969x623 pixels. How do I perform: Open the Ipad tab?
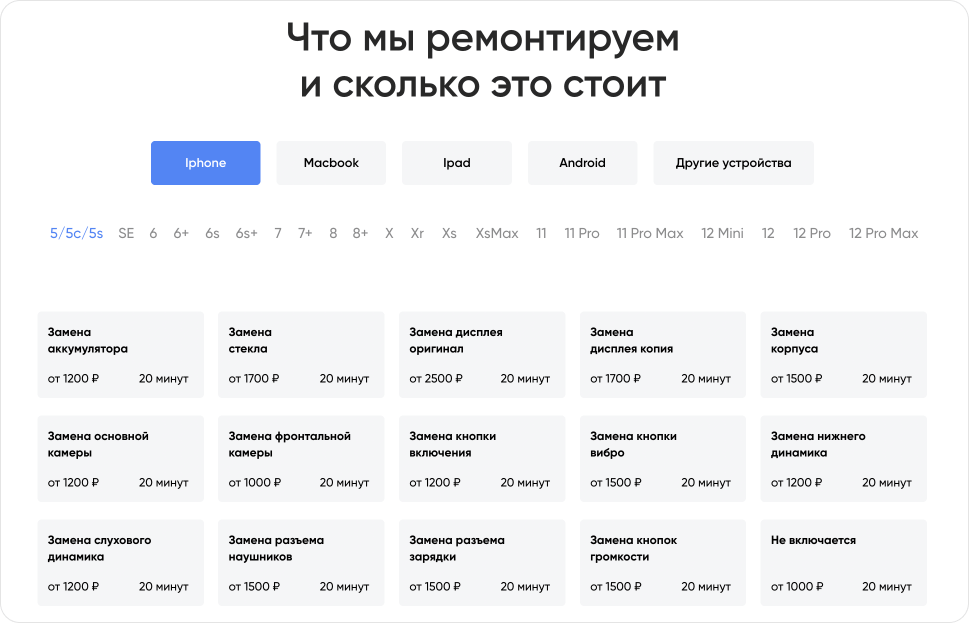pos(457,163)
